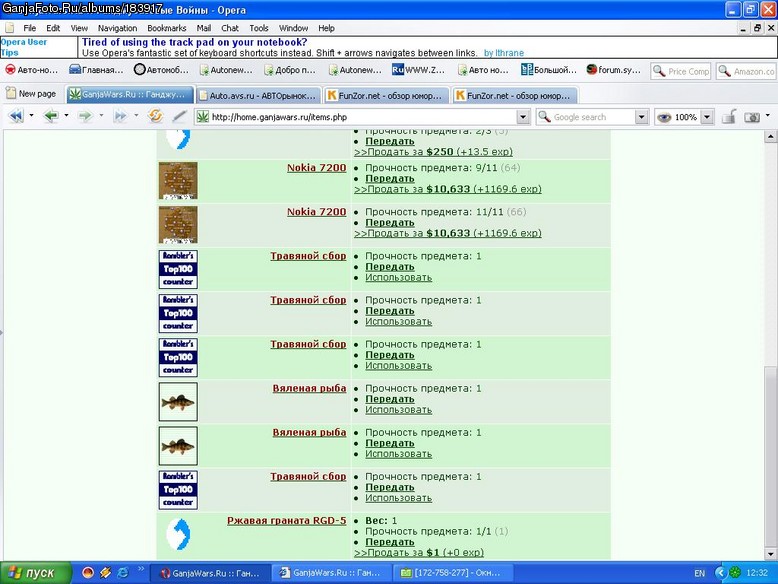Image resolution: width=778 pixels, height=584 pixels.
Task: Click the Ithrane author link in Opera tips
Action: [x=504, y=53]
